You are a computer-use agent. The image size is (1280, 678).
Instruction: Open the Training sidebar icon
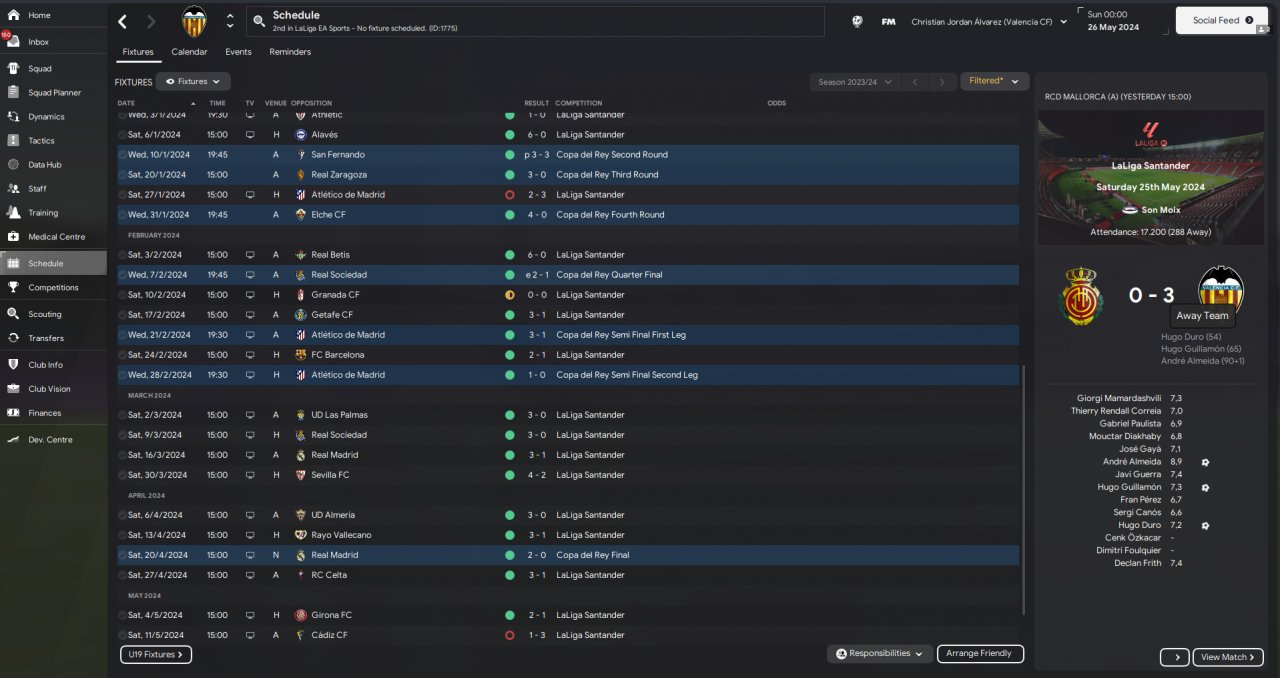[x=13, y=213]
